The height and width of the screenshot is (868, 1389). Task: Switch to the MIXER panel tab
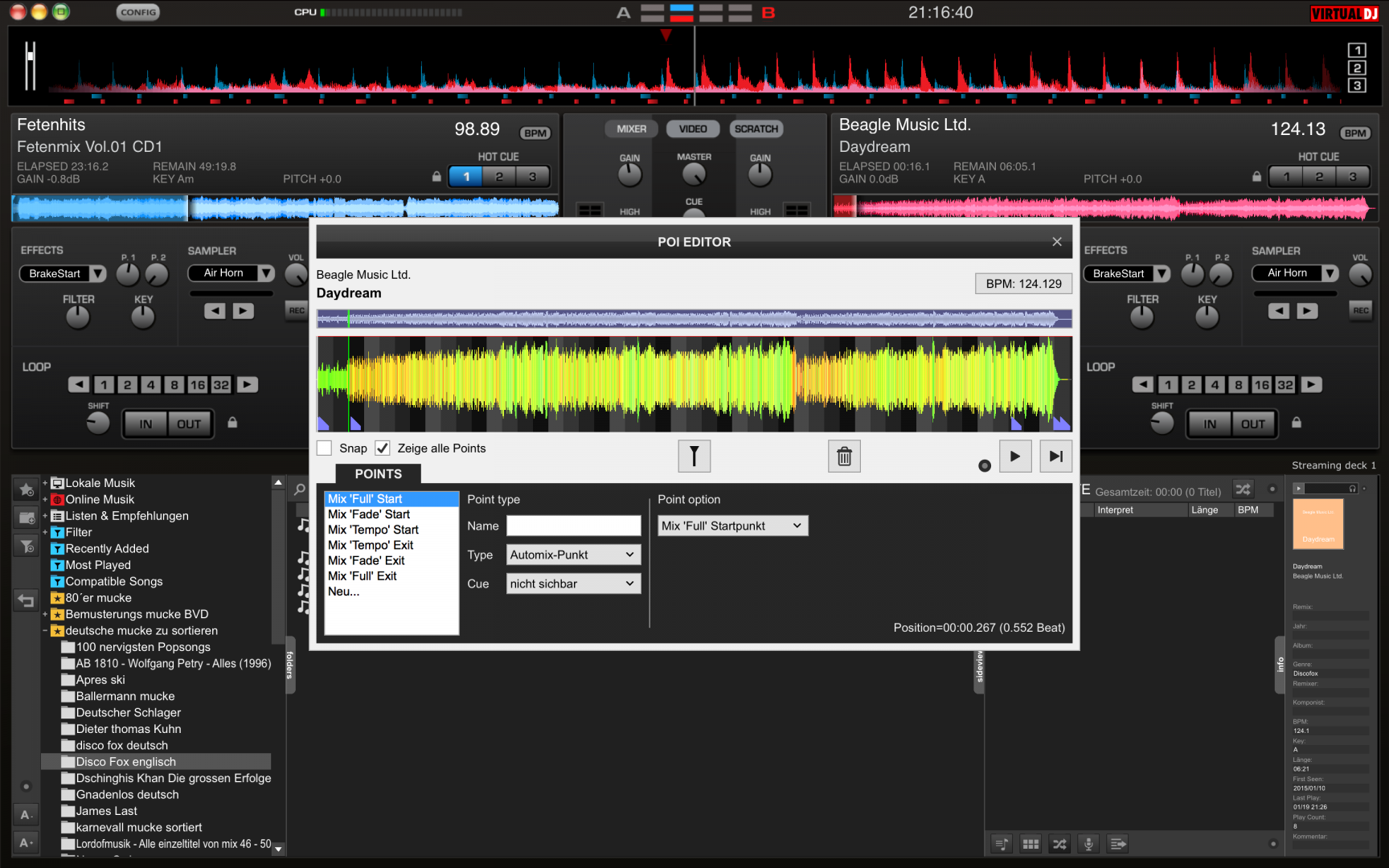pyautogui.click(x=631, y=129)
